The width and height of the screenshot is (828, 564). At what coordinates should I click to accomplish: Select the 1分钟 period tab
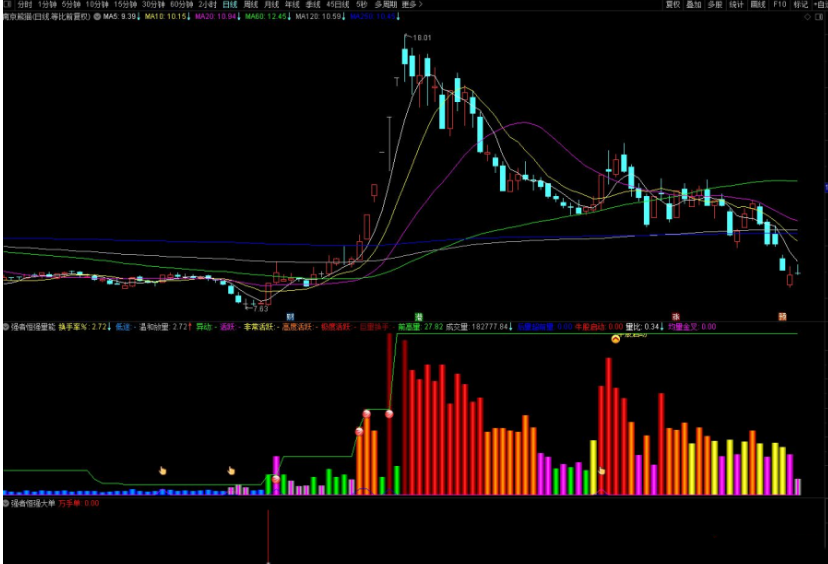47,4
